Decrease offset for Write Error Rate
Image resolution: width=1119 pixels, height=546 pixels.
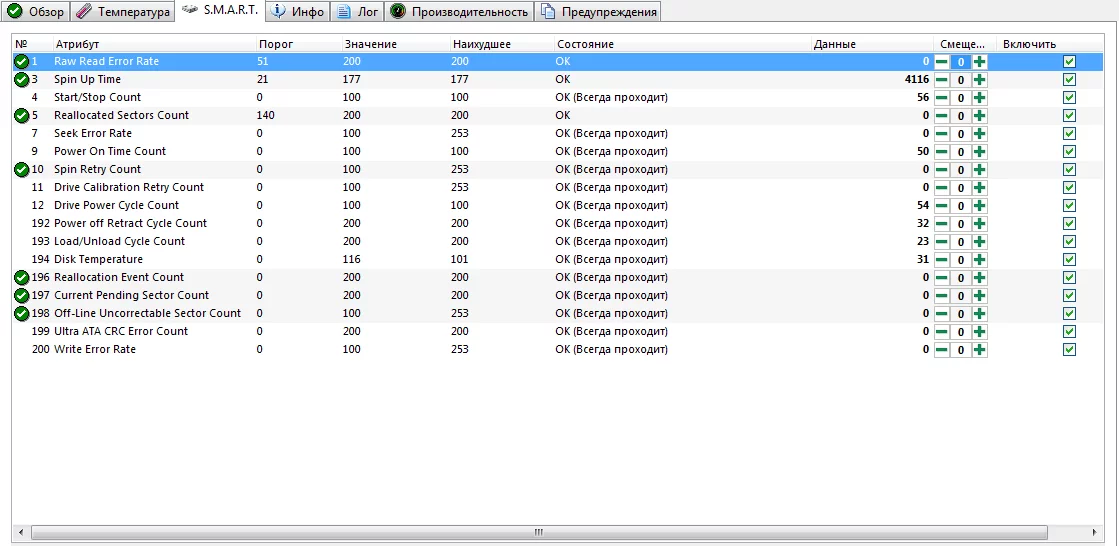(942, 350)
